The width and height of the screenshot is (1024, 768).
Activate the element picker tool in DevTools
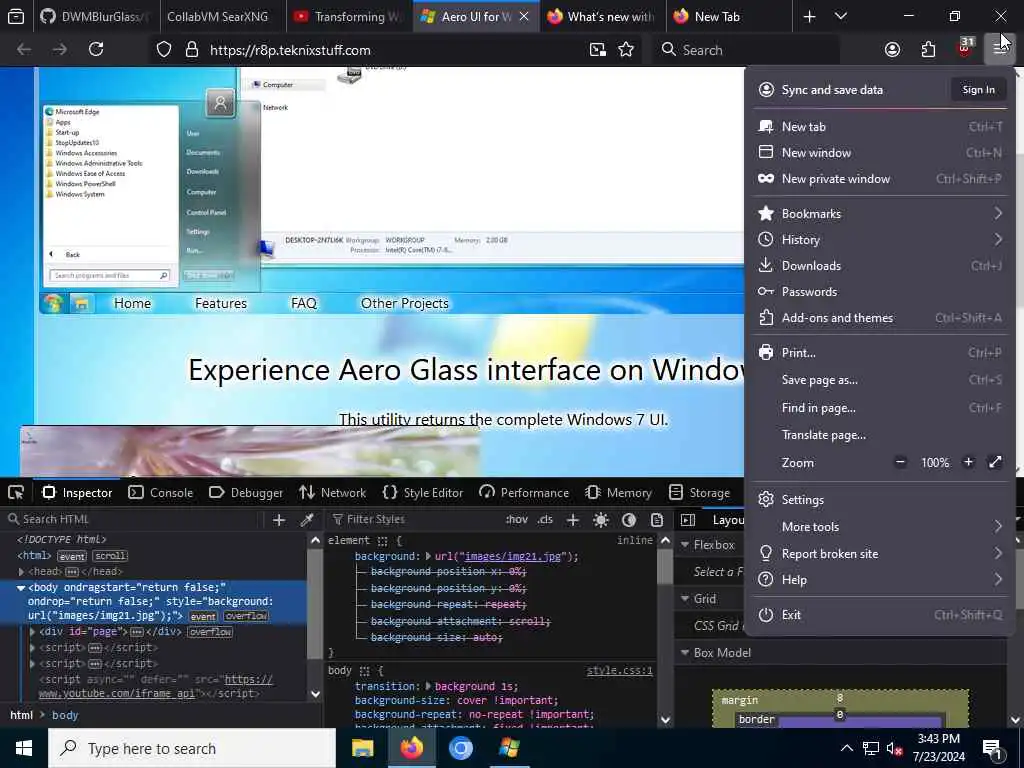16,493
